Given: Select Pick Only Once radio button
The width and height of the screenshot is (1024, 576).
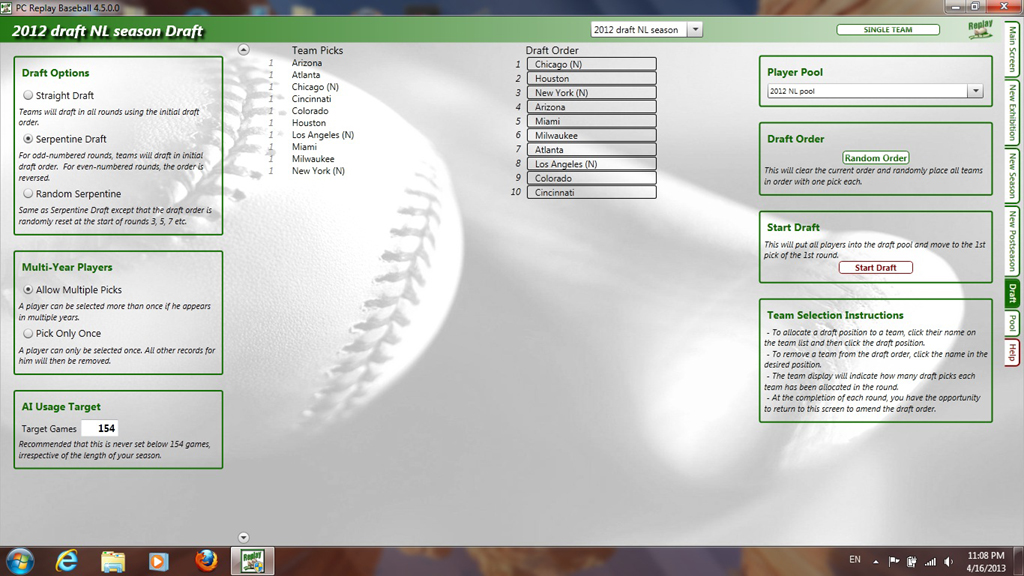Looking at the screenshot, I should [28, 334].
